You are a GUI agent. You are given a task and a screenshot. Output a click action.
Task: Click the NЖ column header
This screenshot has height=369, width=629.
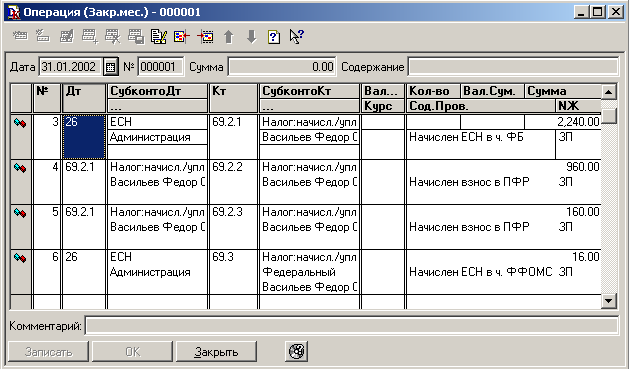pos(578,106)
